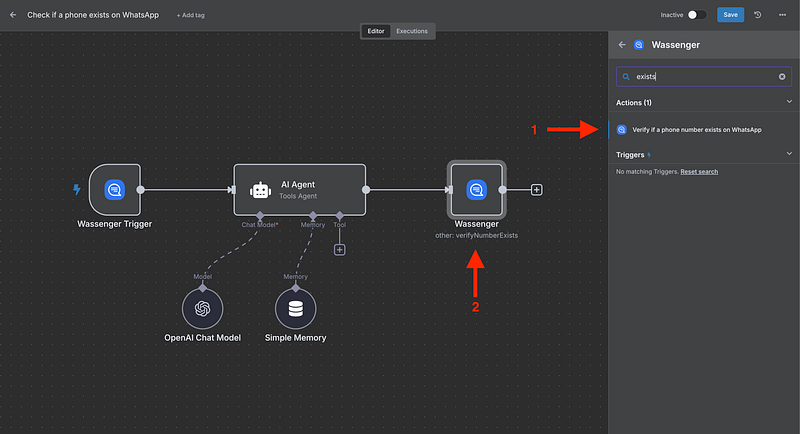Toggle the workflow Inactive switch
This screenshot has height=434, width=800.
point(697,15)
